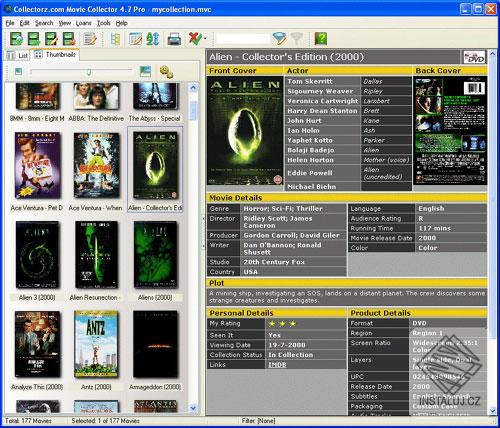Click studio value 20th Century Fox

(274, 262)
